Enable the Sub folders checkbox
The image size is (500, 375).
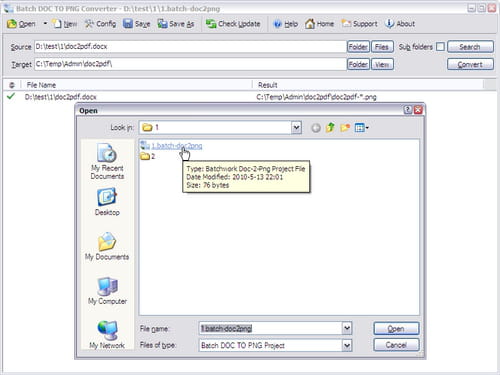point(440,47)
